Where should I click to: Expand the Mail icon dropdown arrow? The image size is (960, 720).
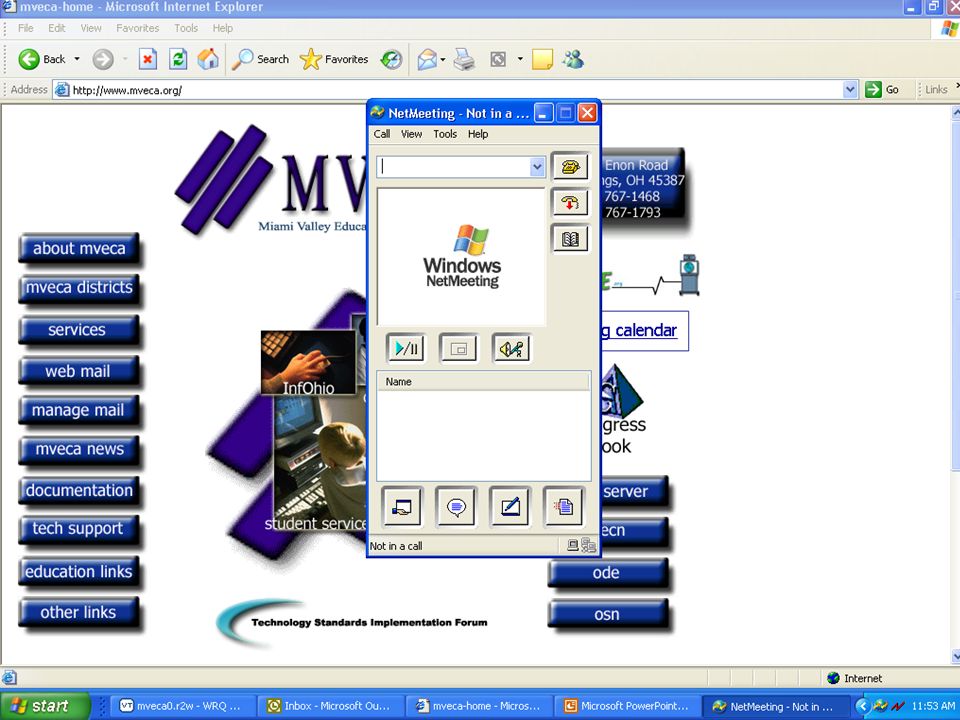(443, 59)
